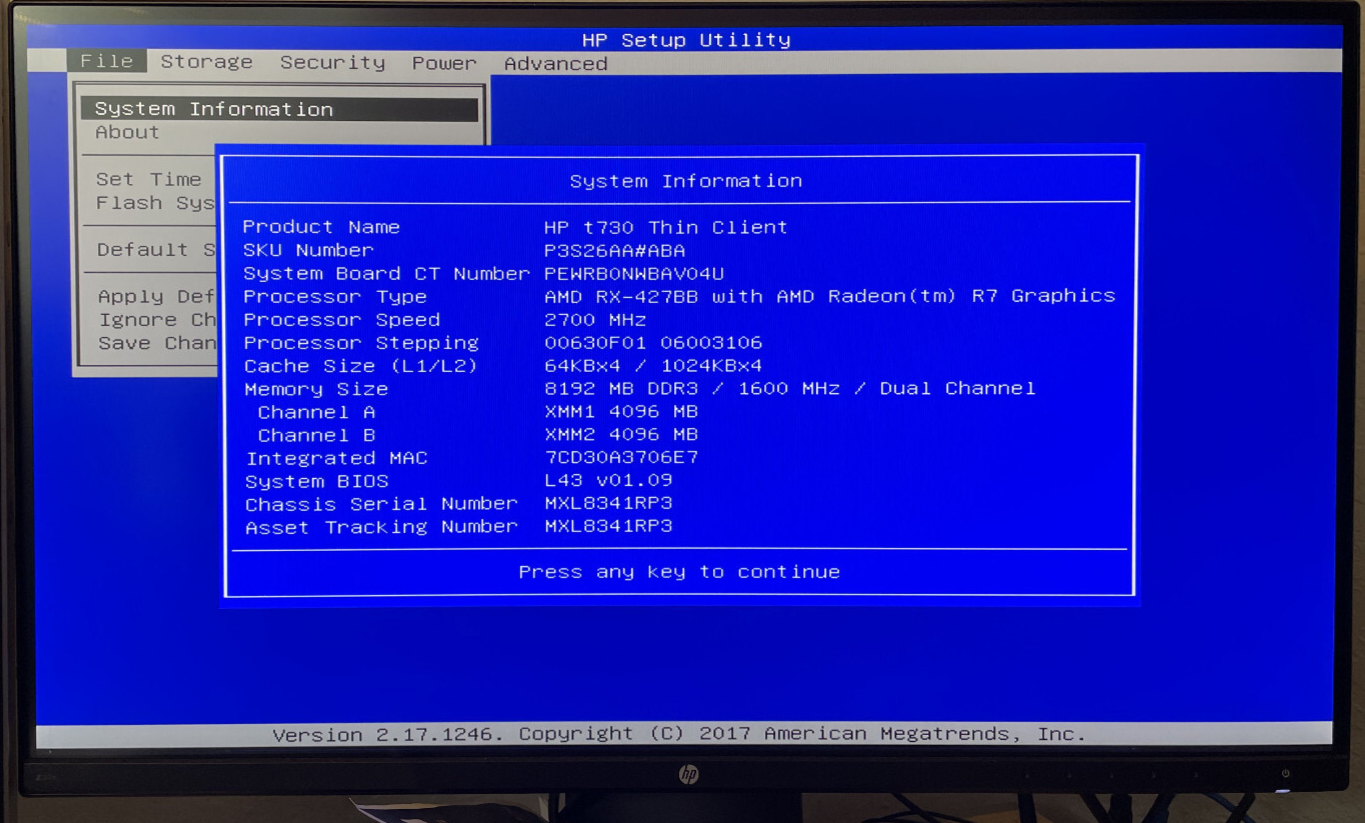The width and height of the screenshot is (1365, 823).
Task: Click the System BIOS label
Action: click(317, 481)
